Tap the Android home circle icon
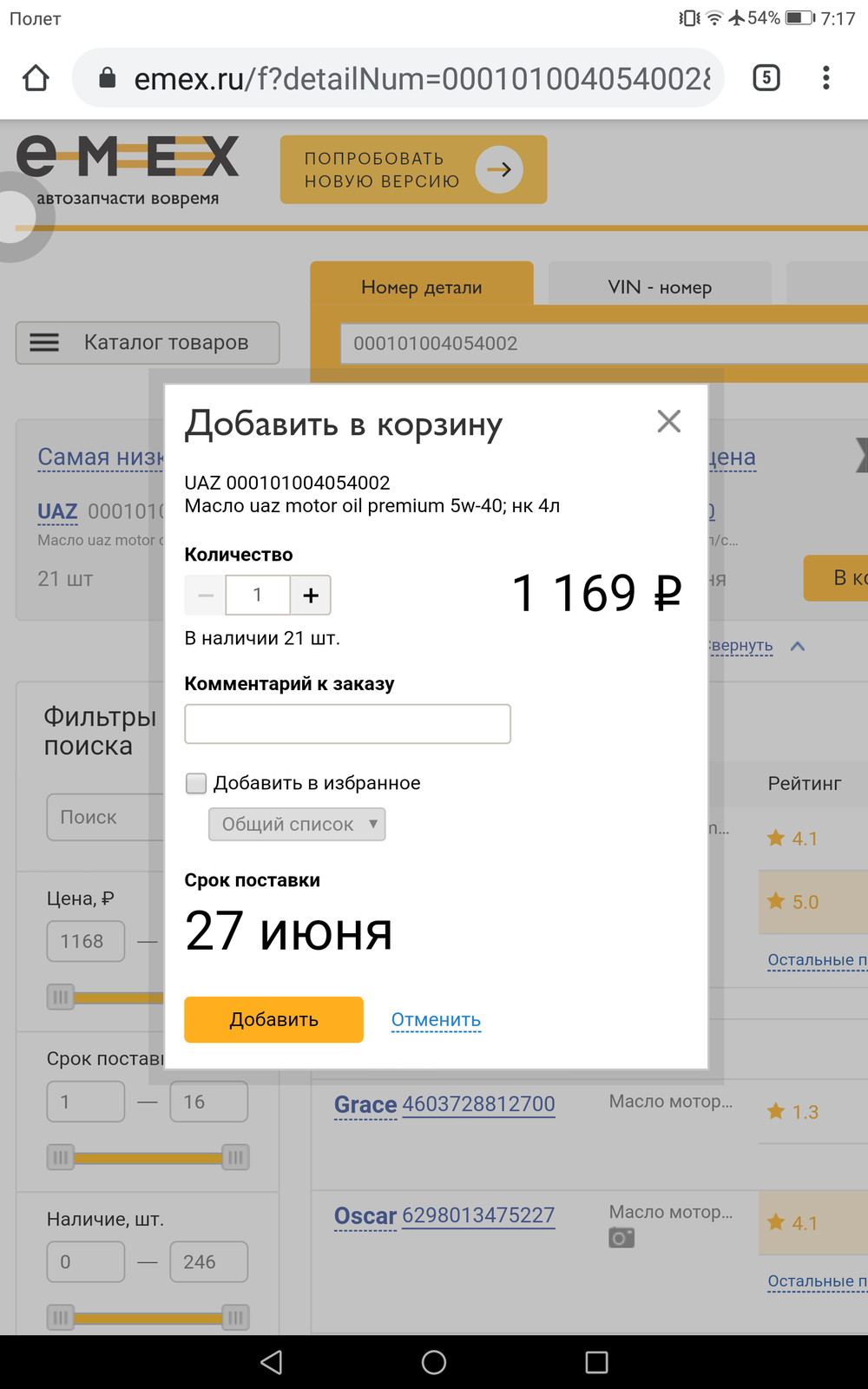Image resolution: width=868 pixels, height=1389 pixels. pyautogui.click(x=434, y=1362)
